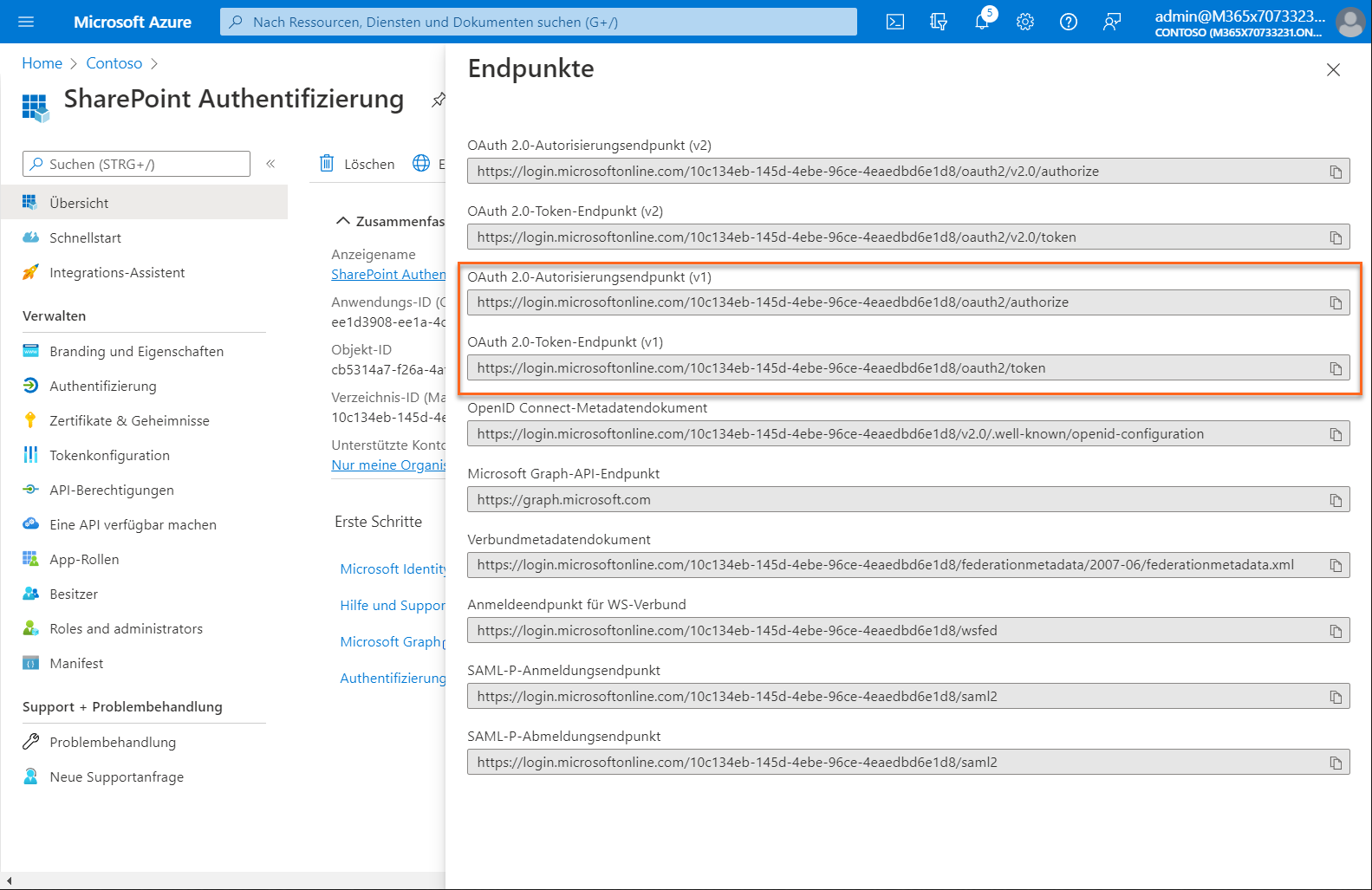Open the SharePoint Authen display name link

[x=388, y=274]
